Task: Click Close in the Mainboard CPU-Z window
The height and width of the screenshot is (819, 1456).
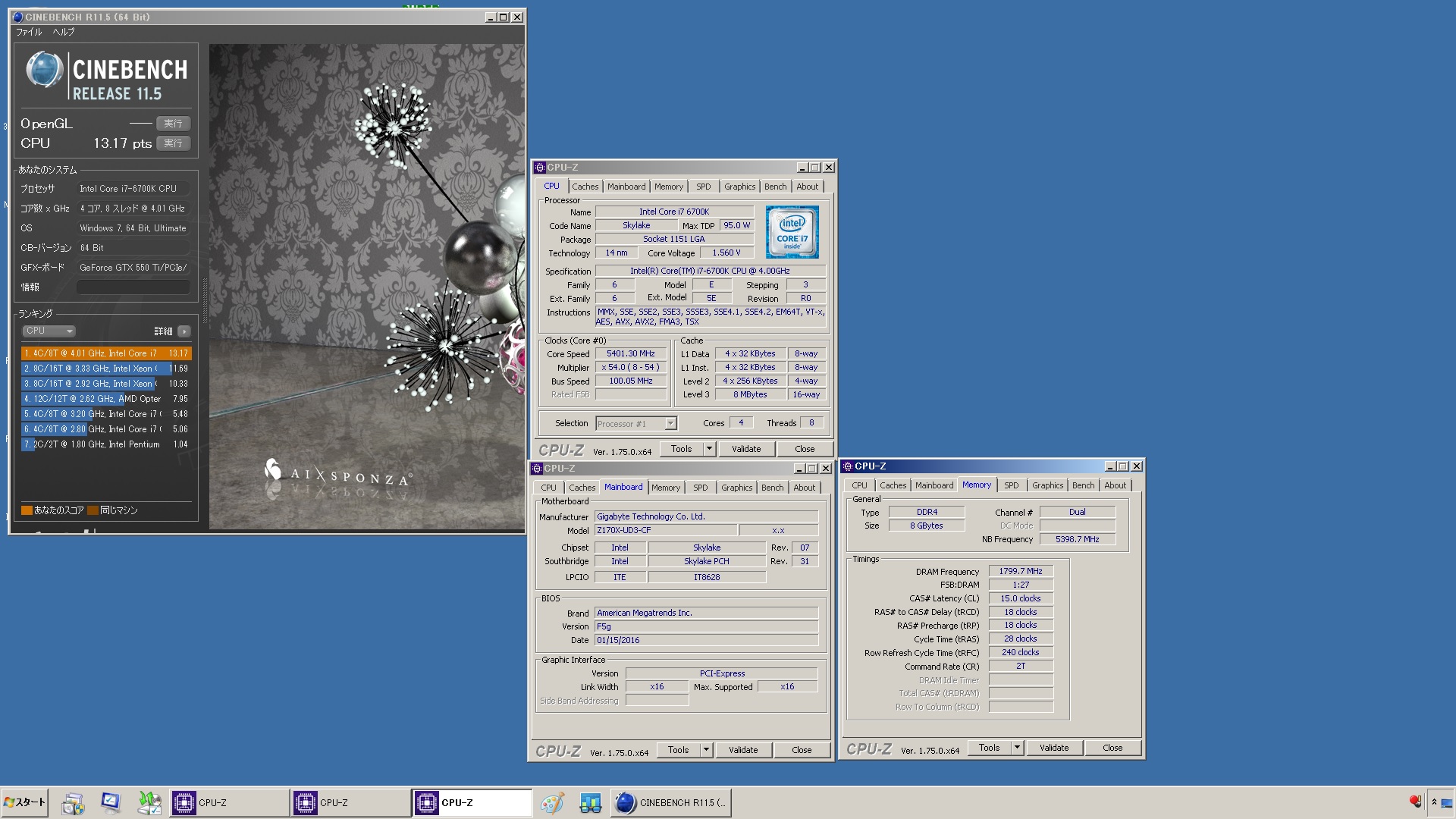Action: click(802, 750)
